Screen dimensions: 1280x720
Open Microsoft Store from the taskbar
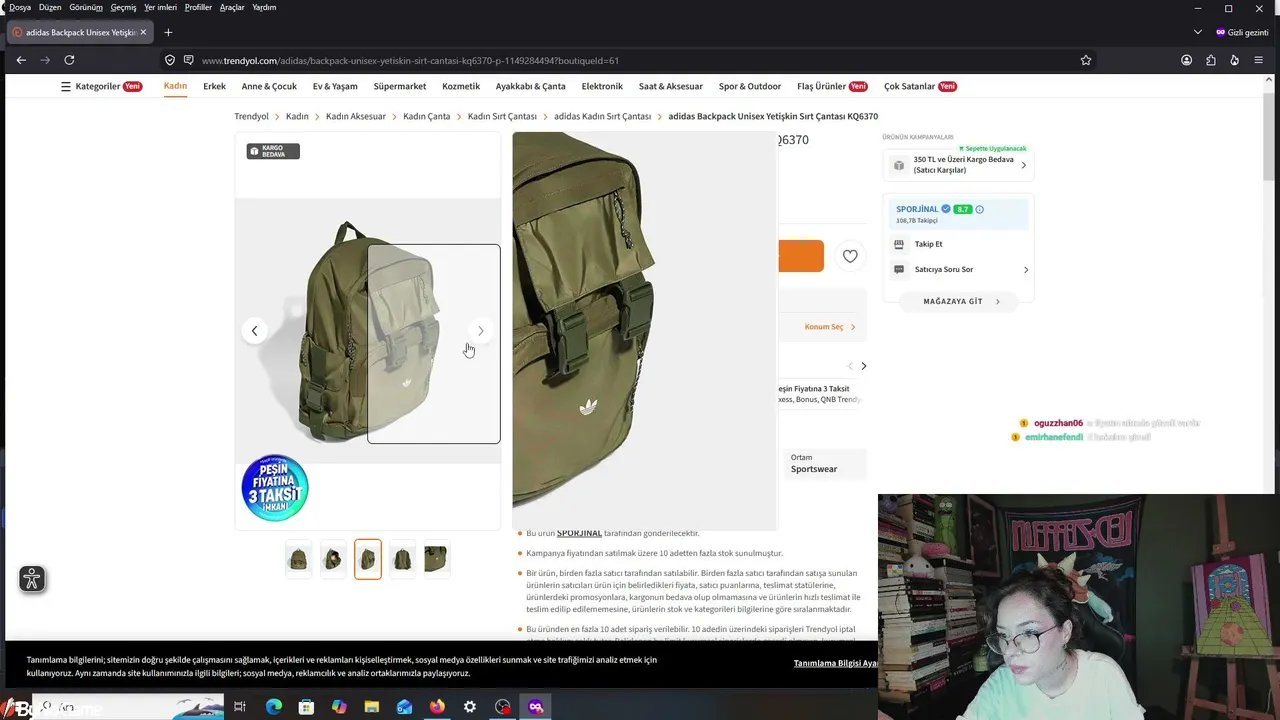[x=306, y=707]
